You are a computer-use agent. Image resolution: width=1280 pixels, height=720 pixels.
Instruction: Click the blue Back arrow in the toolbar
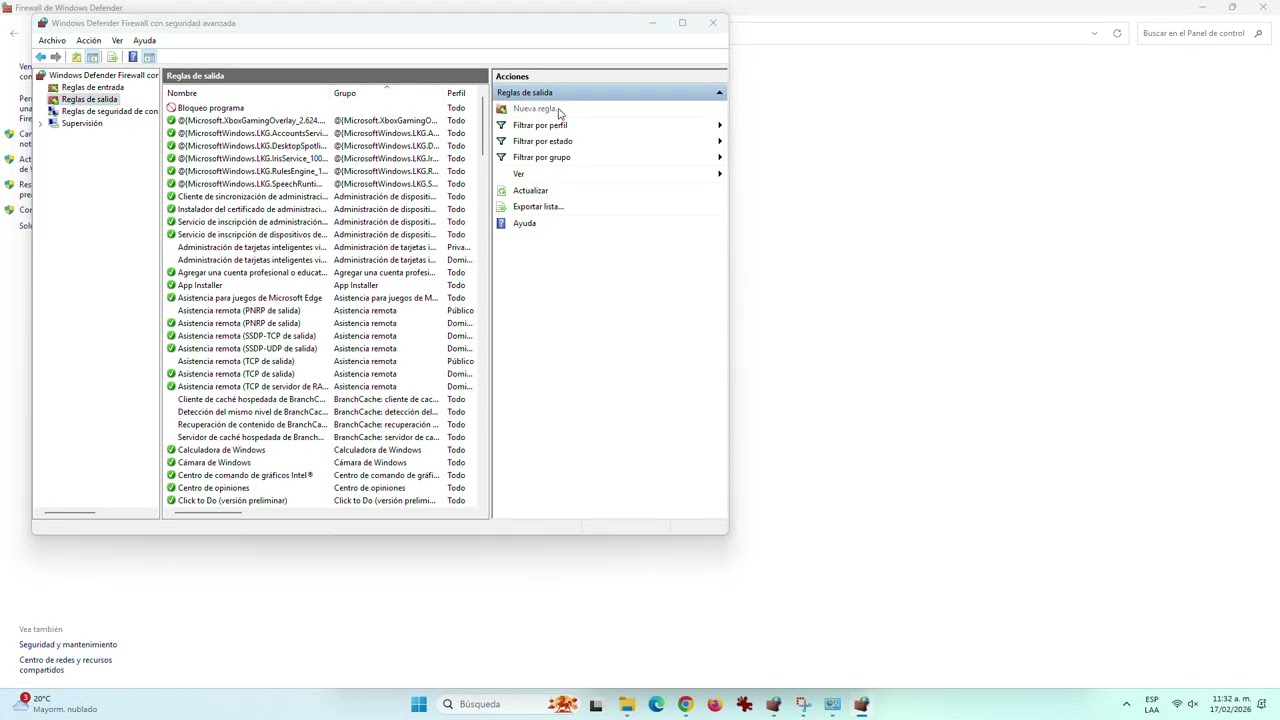coord(40,57)
